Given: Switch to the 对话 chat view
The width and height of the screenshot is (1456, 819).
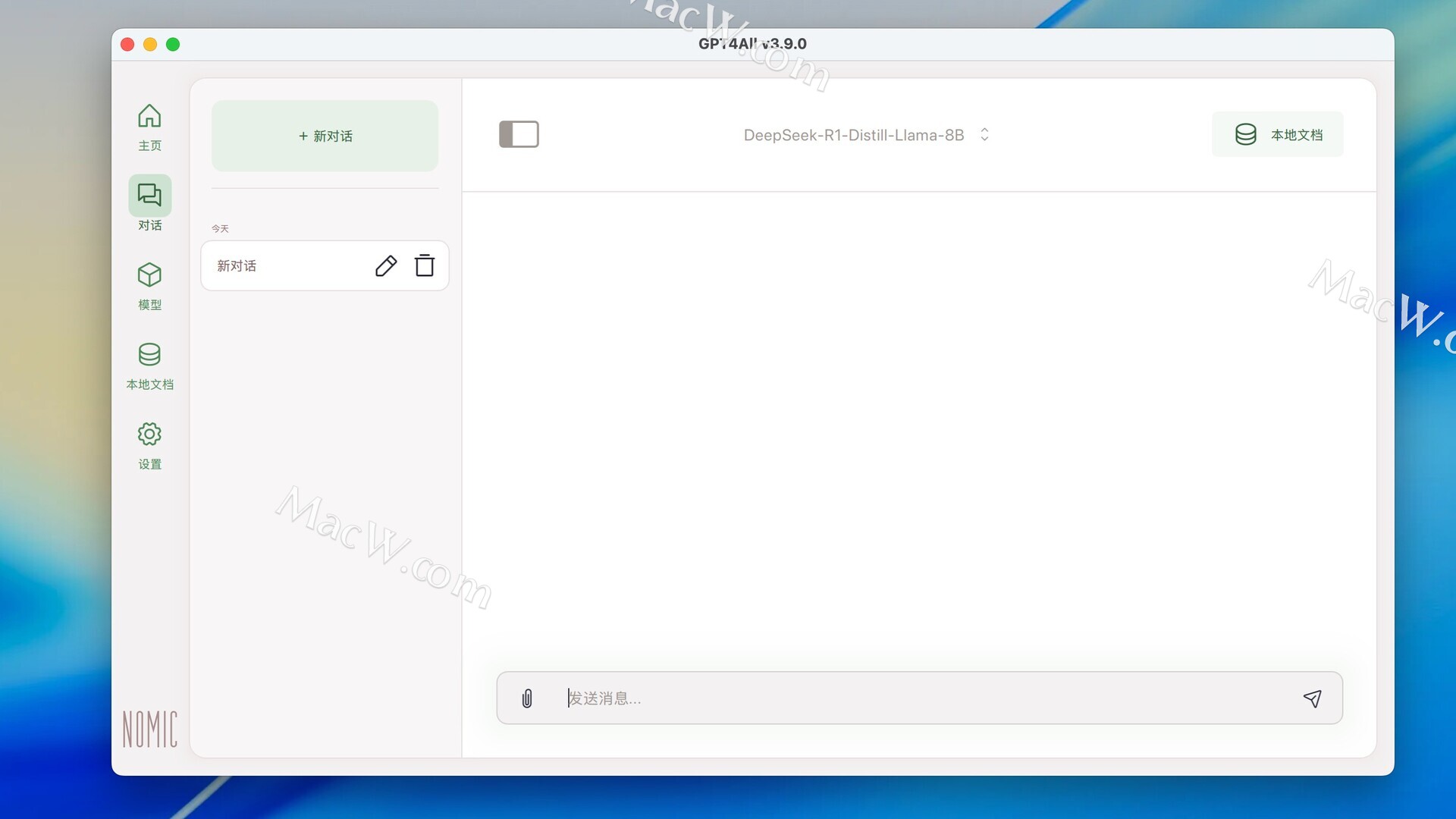Looking at the screenshot, I should [149, 204].
